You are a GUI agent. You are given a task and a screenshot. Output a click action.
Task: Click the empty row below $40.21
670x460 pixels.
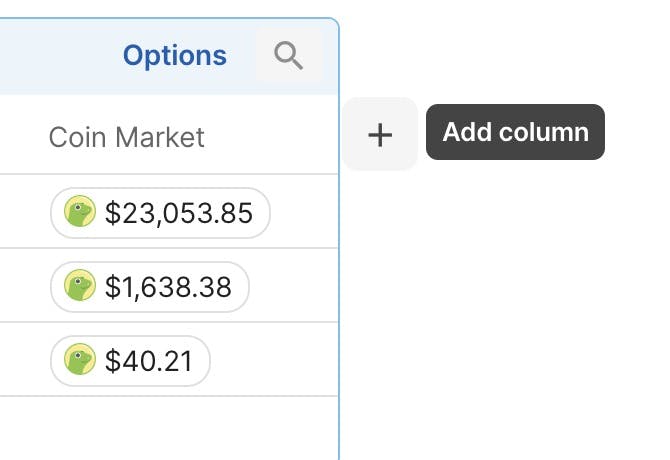tap(169, 428)
